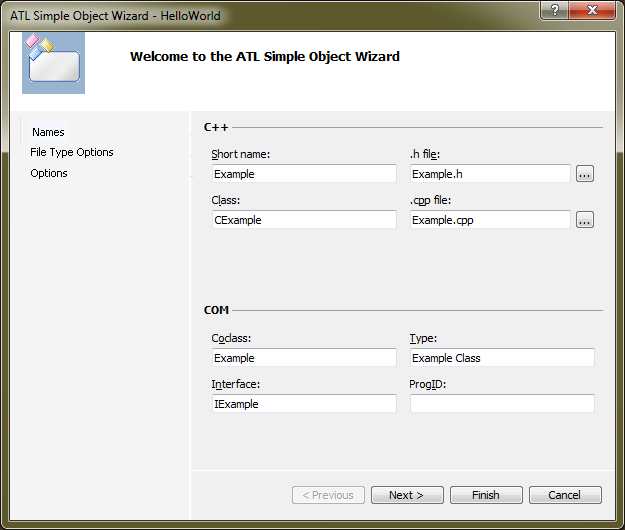625x530 pixels.
Task: Click the ATL wizard icon in the header
Action: coord(53,61)
